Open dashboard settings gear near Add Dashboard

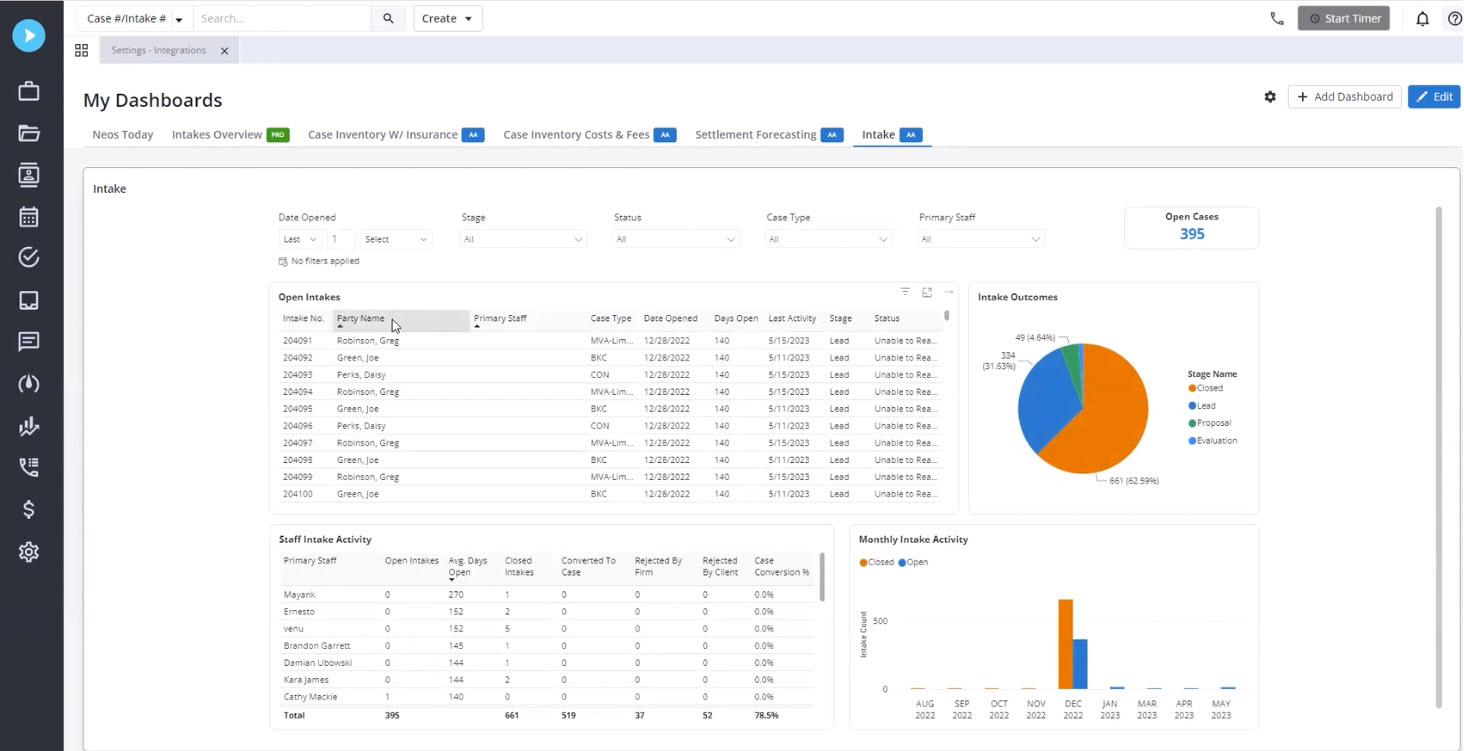pyautogui.click(x=1270, y=97)
